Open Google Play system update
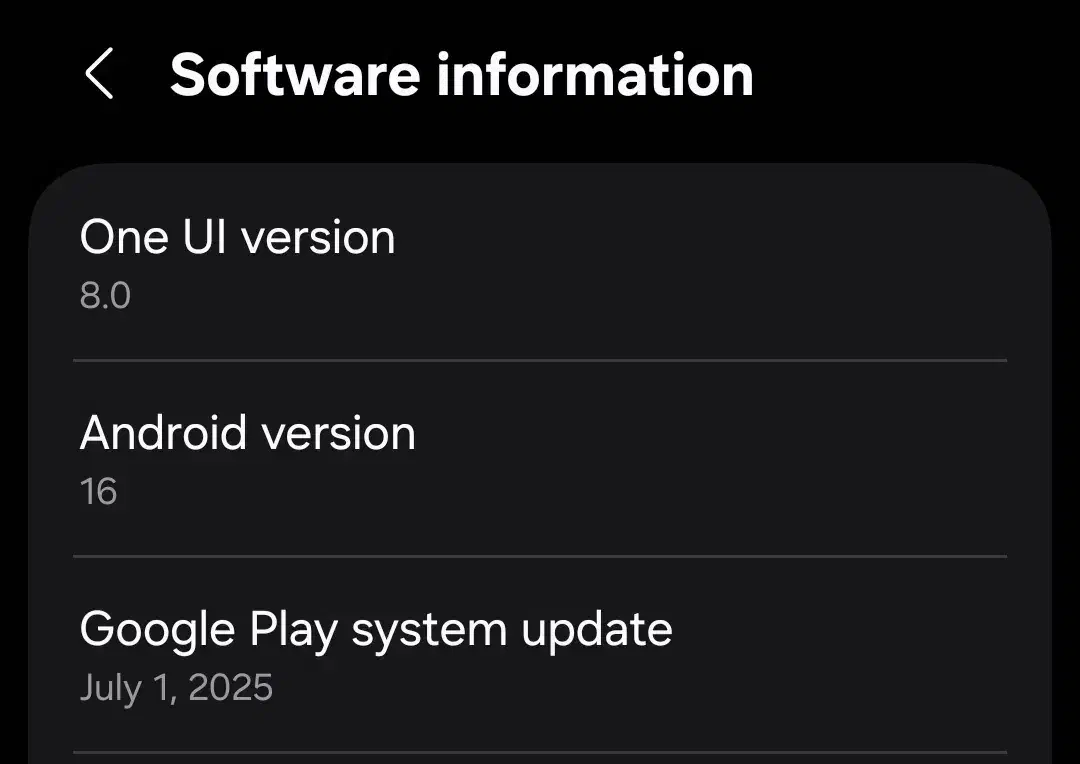The width and height of the screenshot is (1080, 764). coord(375,630)
